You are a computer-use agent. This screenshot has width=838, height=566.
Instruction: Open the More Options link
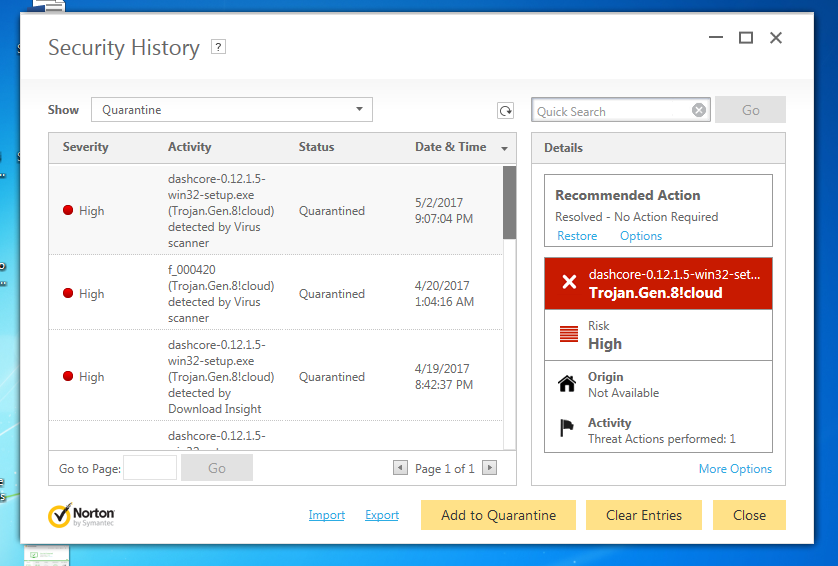click(x=735, y=469)
